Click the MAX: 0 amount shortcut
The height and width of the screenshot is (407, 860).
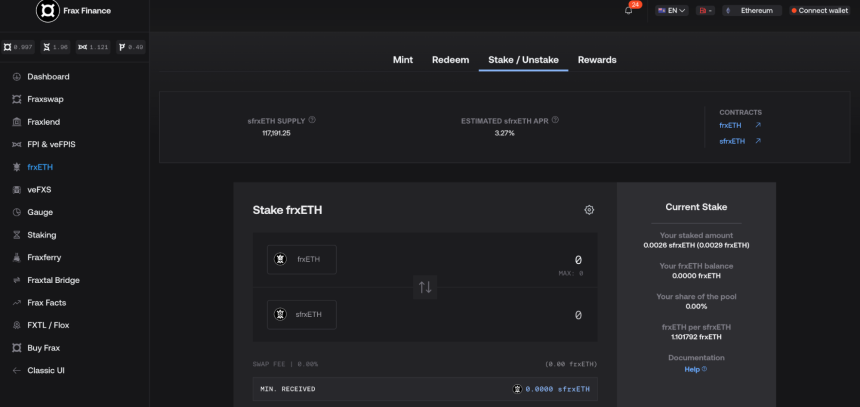tap(571, 273)
